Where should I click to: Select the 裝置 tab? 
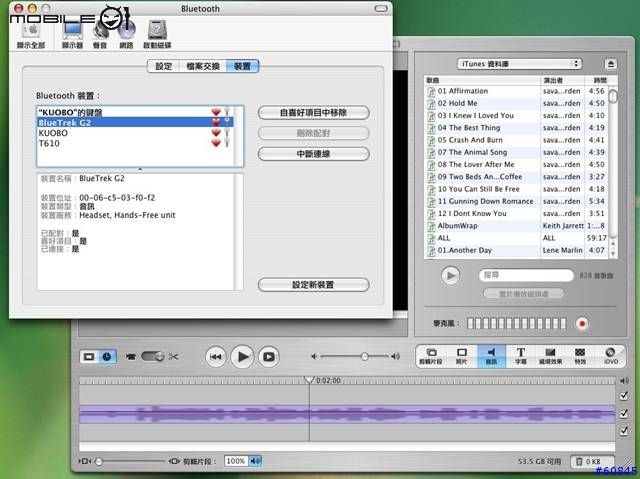[242, 66]
